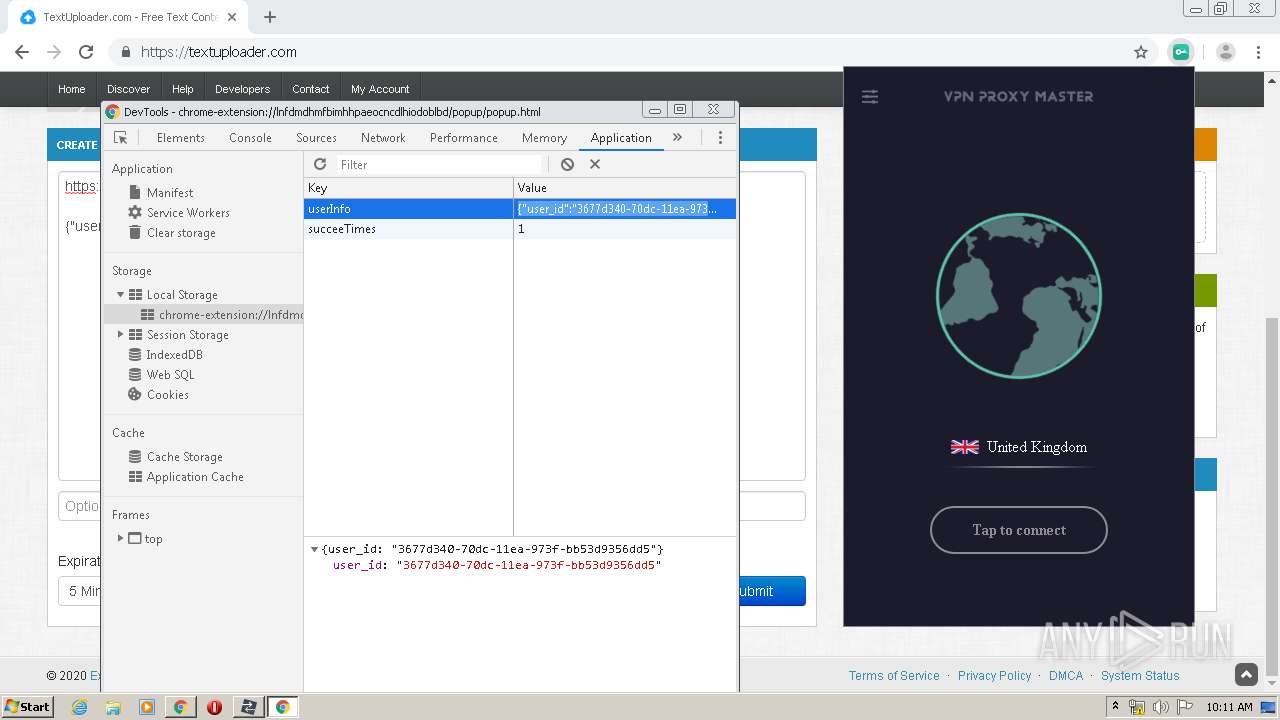
Task: Click Tap to connect button
Action: tap(1019, 530)
